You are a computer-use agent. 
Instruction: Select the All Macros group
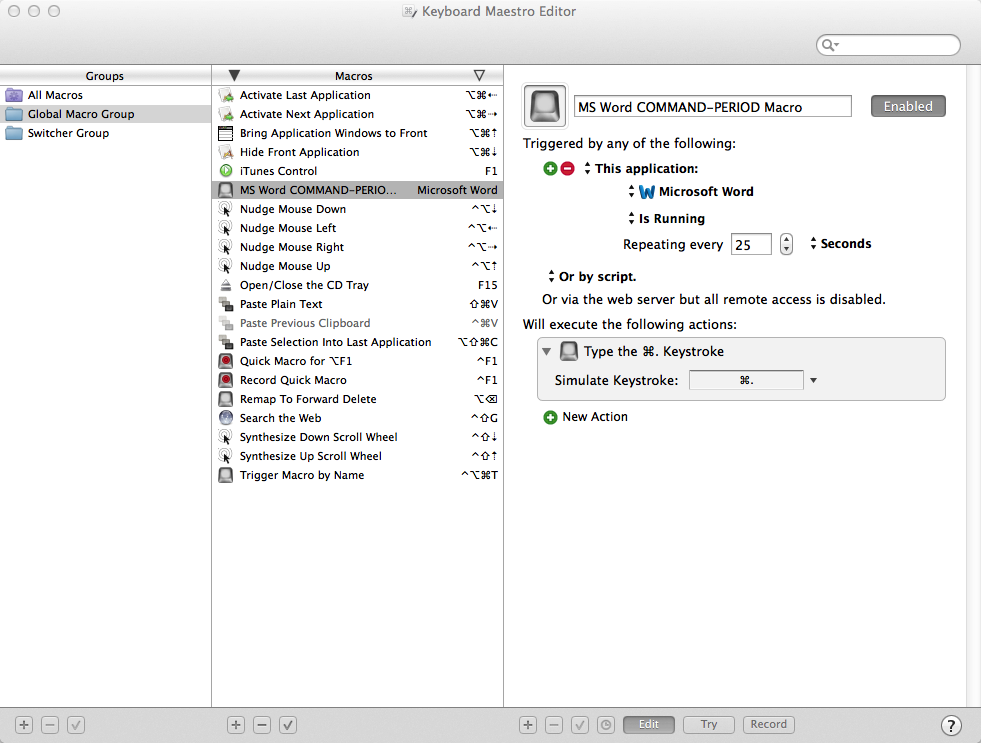click(105, 95)
